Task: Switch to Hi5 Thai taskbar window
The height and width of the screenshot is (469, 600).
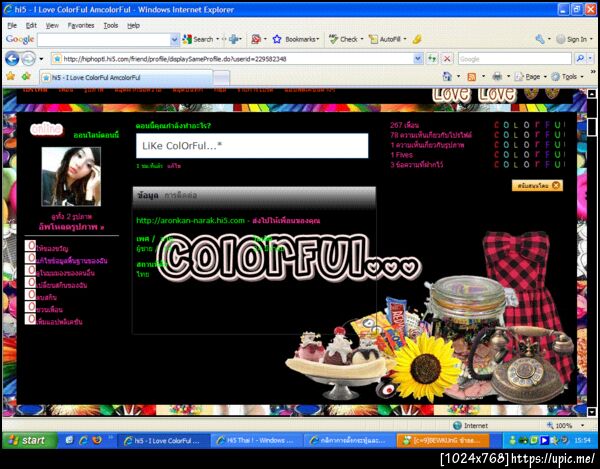Action: (256, 440)
